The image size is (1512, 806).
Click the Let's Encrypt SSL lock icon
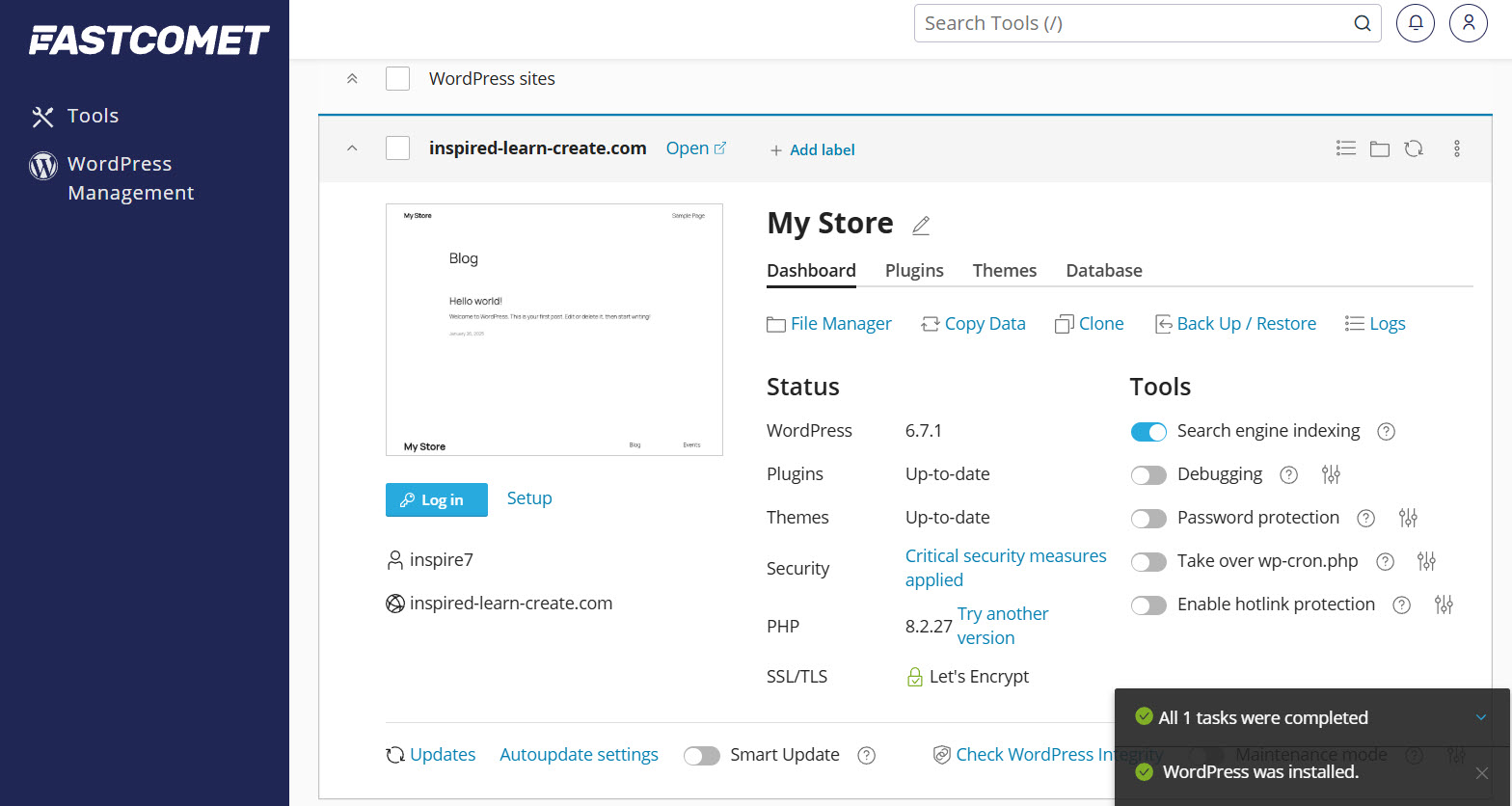[x=915, y=678]
